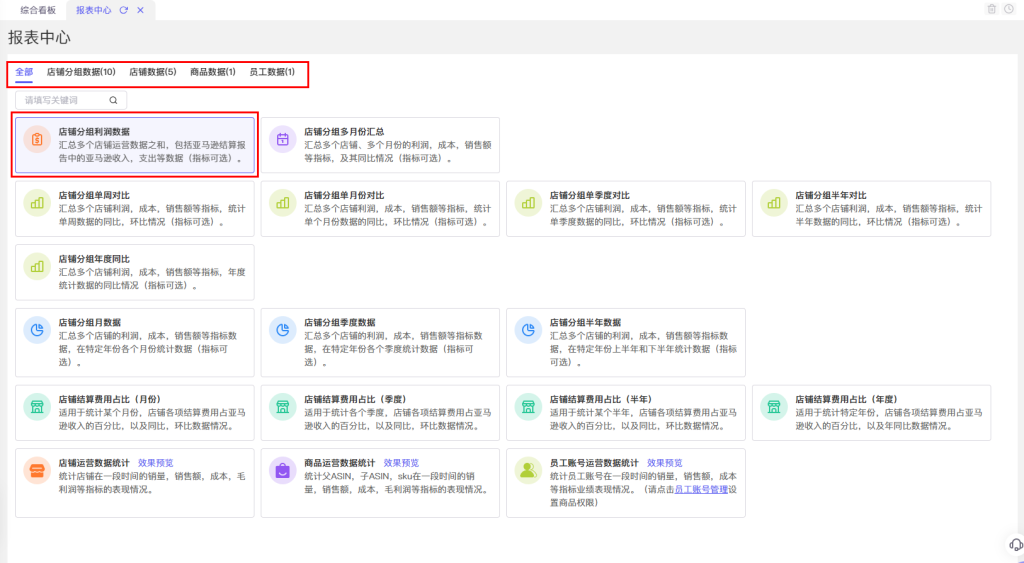Switch to the 综合看板 tab
Image resolution: width=1024 pixels, height=563 pixels.
[38, 9]
